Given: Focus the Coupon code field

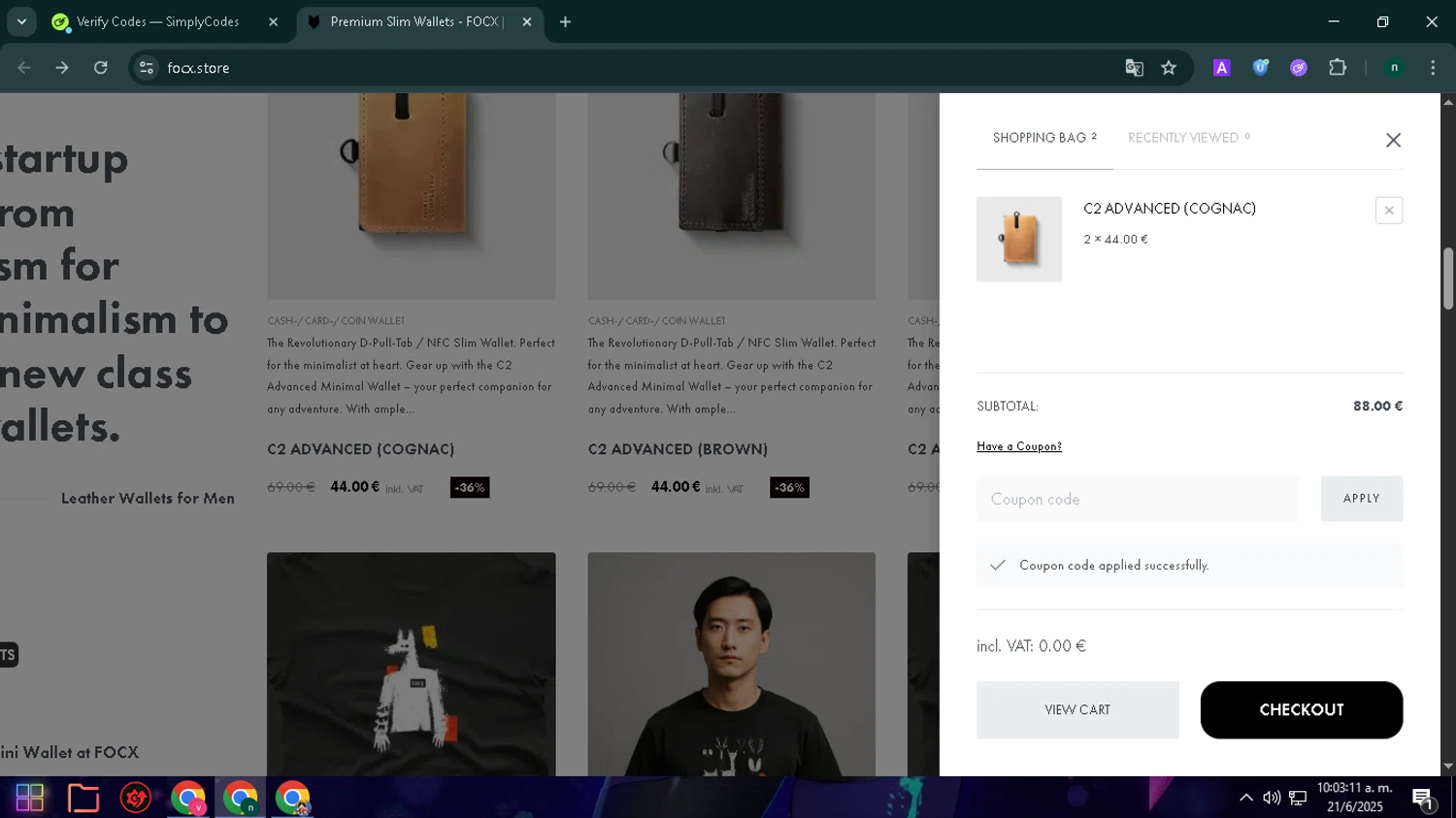Looking at the screenshot, I should click(1138, 499).
